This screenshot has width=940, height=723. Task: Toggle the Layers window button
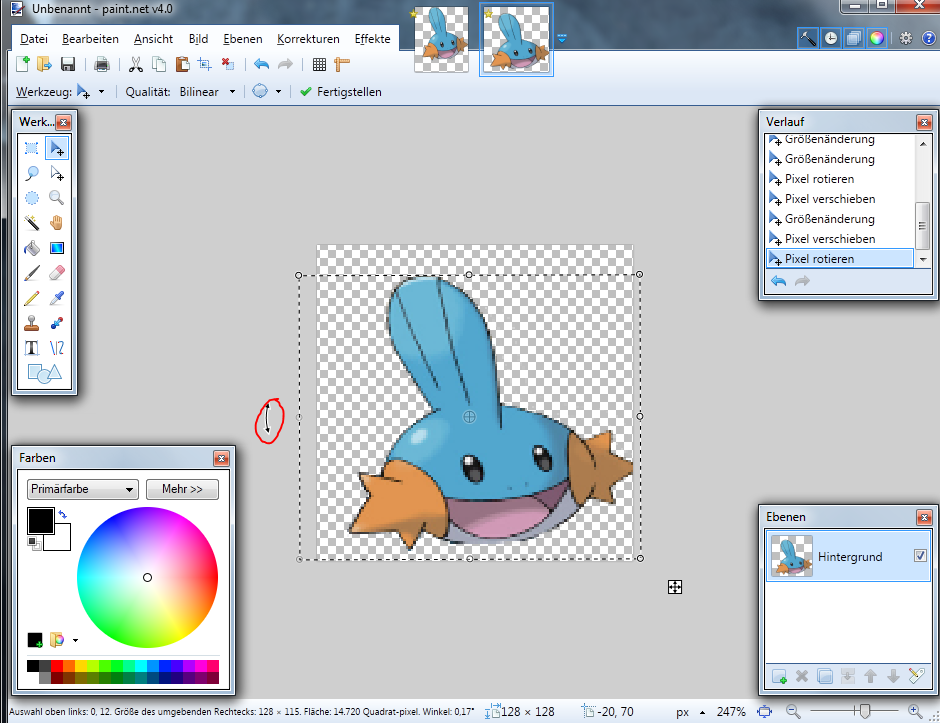click(x=854, y=38)
